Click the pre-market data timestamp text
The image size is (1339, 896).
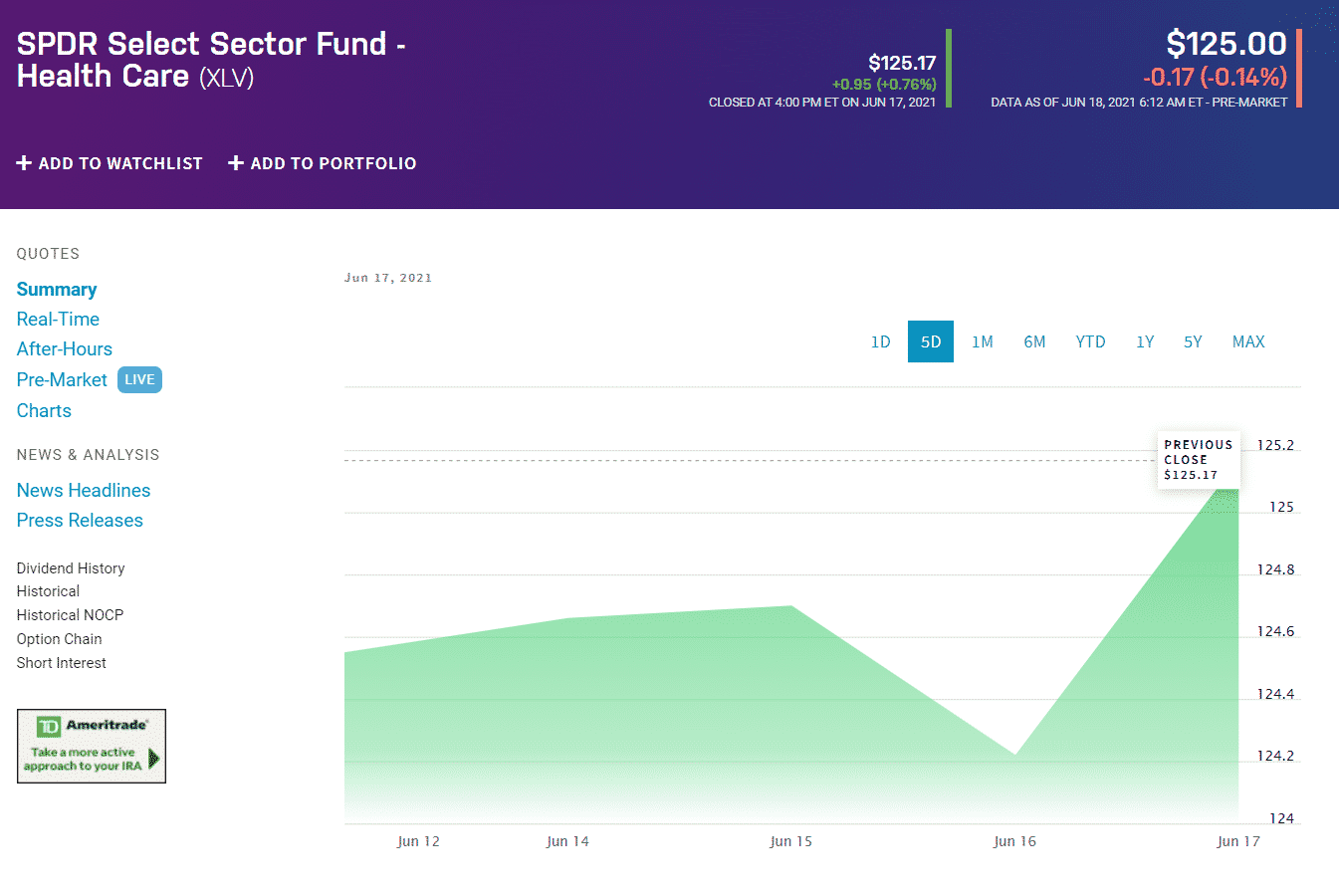click(1139, 103)
